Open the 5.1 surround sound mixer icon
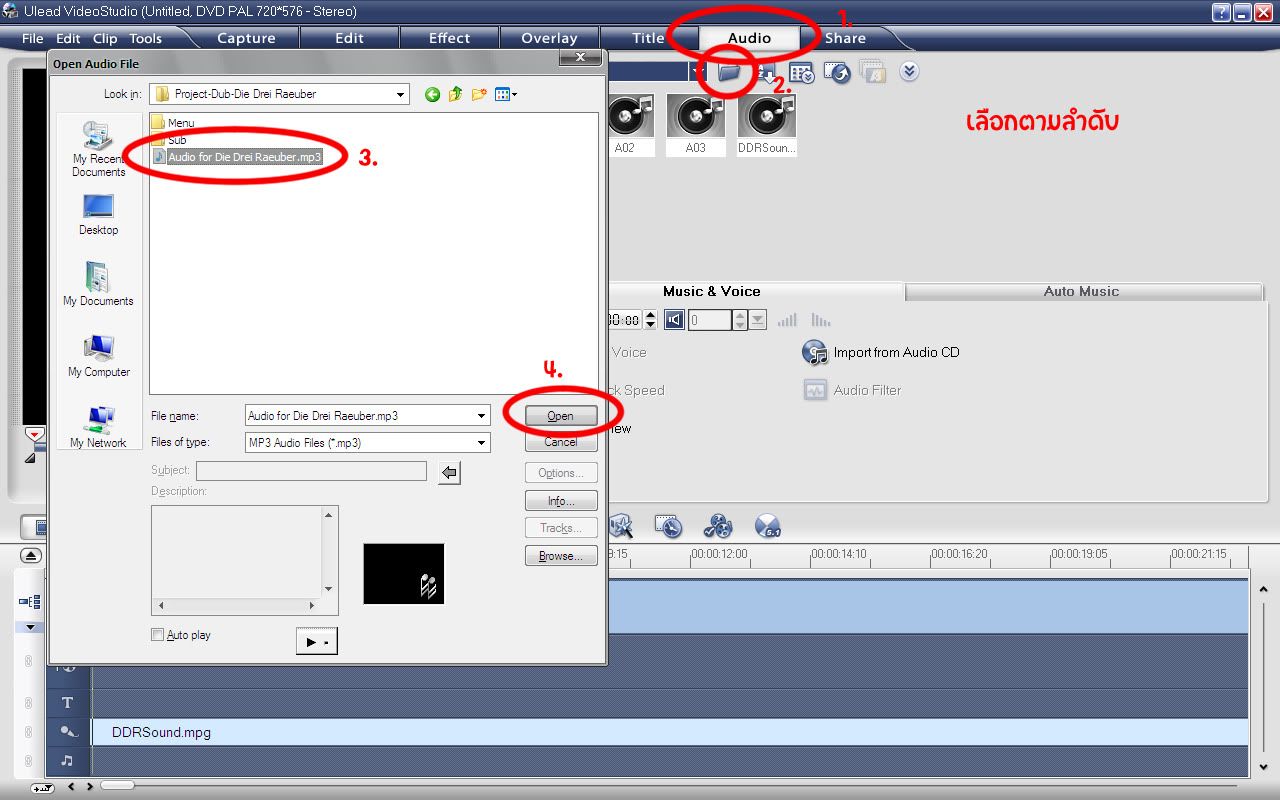1280x800 pixels. [767, 526]
